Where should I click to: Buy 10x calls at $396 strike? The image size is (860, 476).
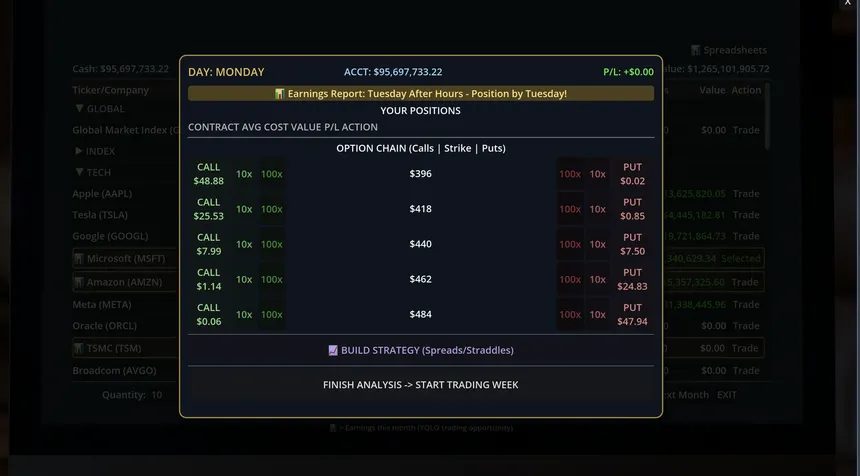(244, 174)
